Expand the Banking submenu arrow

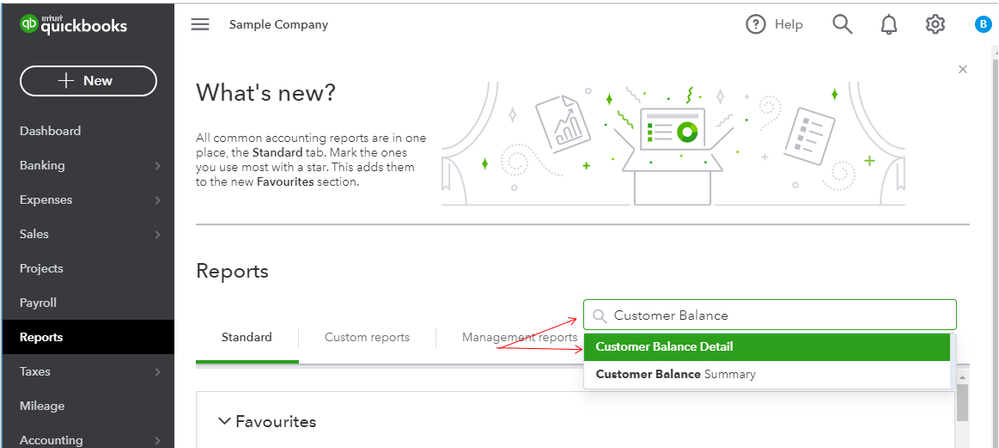(158, 166)
